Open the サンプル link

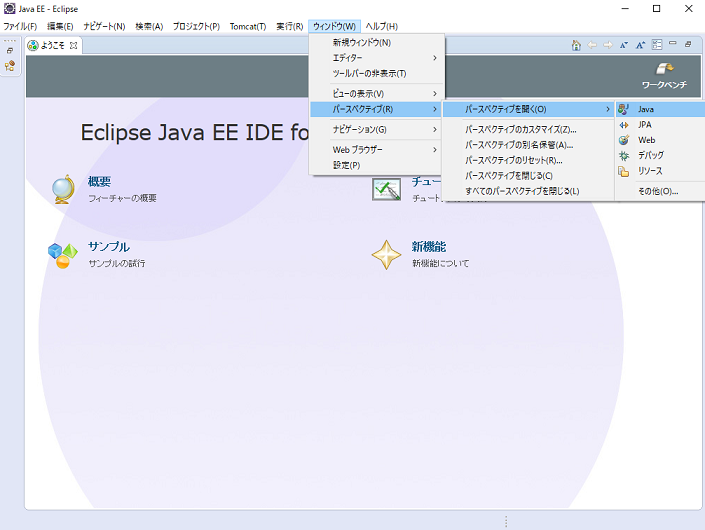(x=109, y=247)
